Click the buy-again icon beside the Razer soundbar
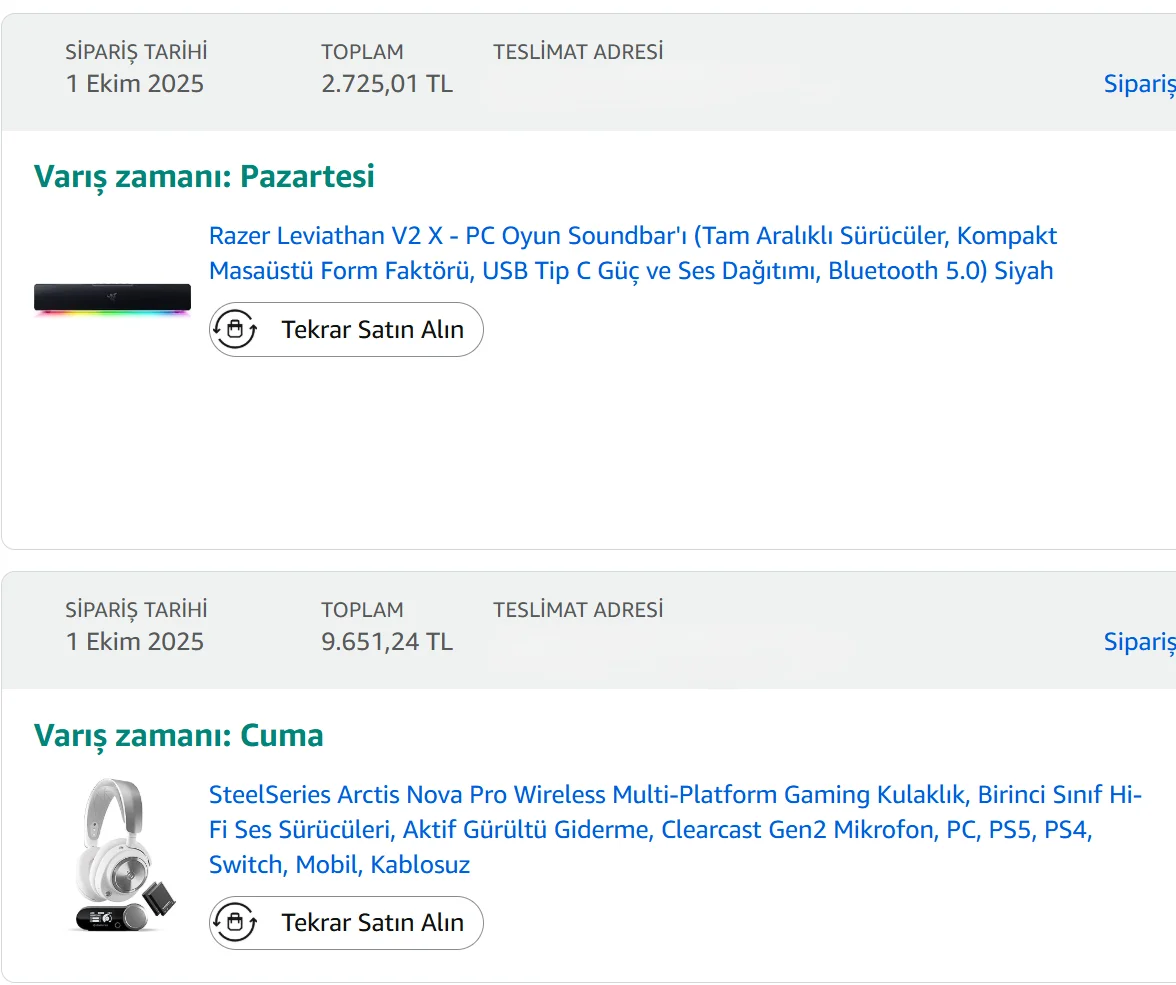 pos(236,329)
